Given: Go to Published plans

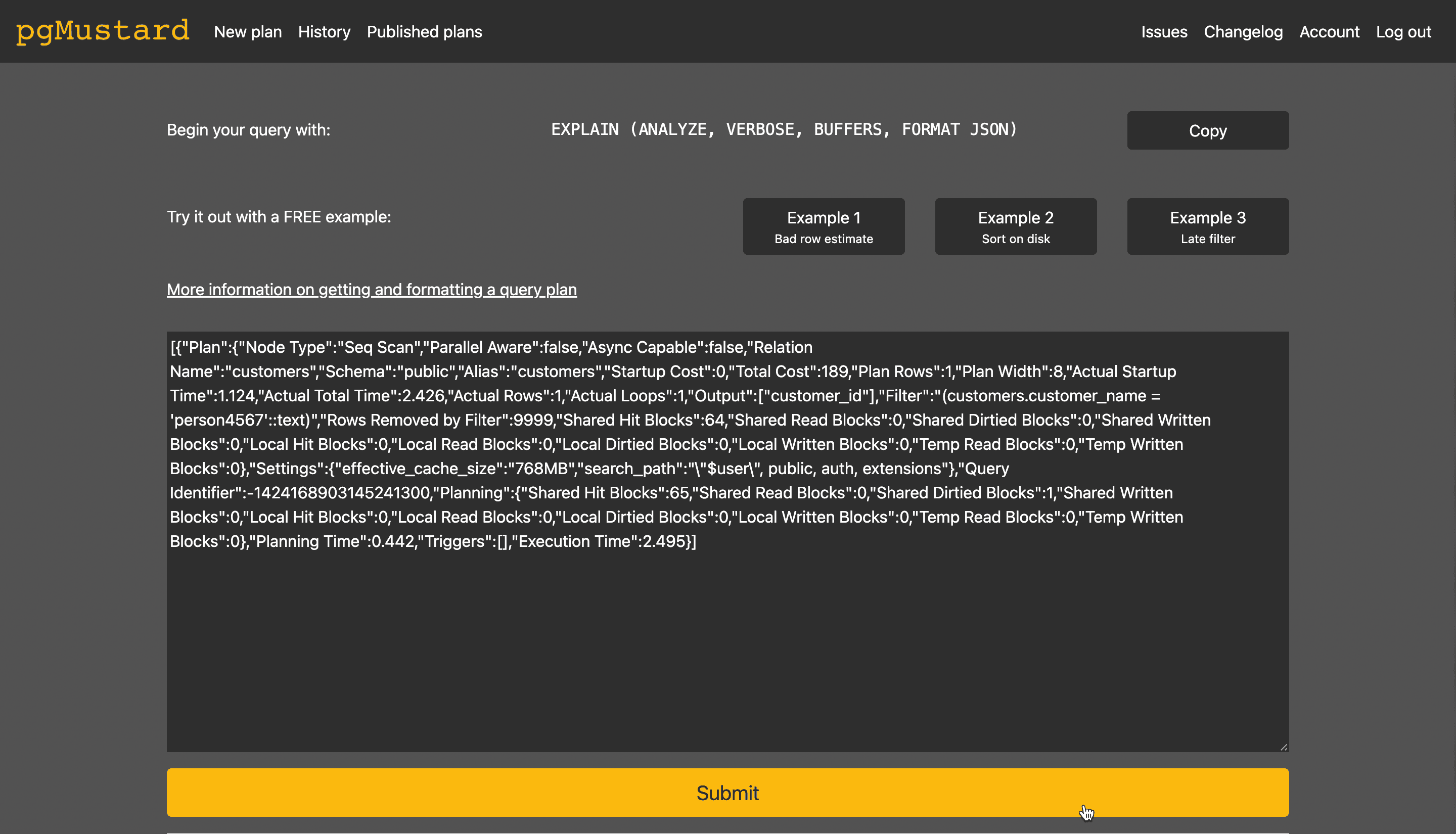Looking at the screenshot, I should pyautogui.click(x=425, y=31).
